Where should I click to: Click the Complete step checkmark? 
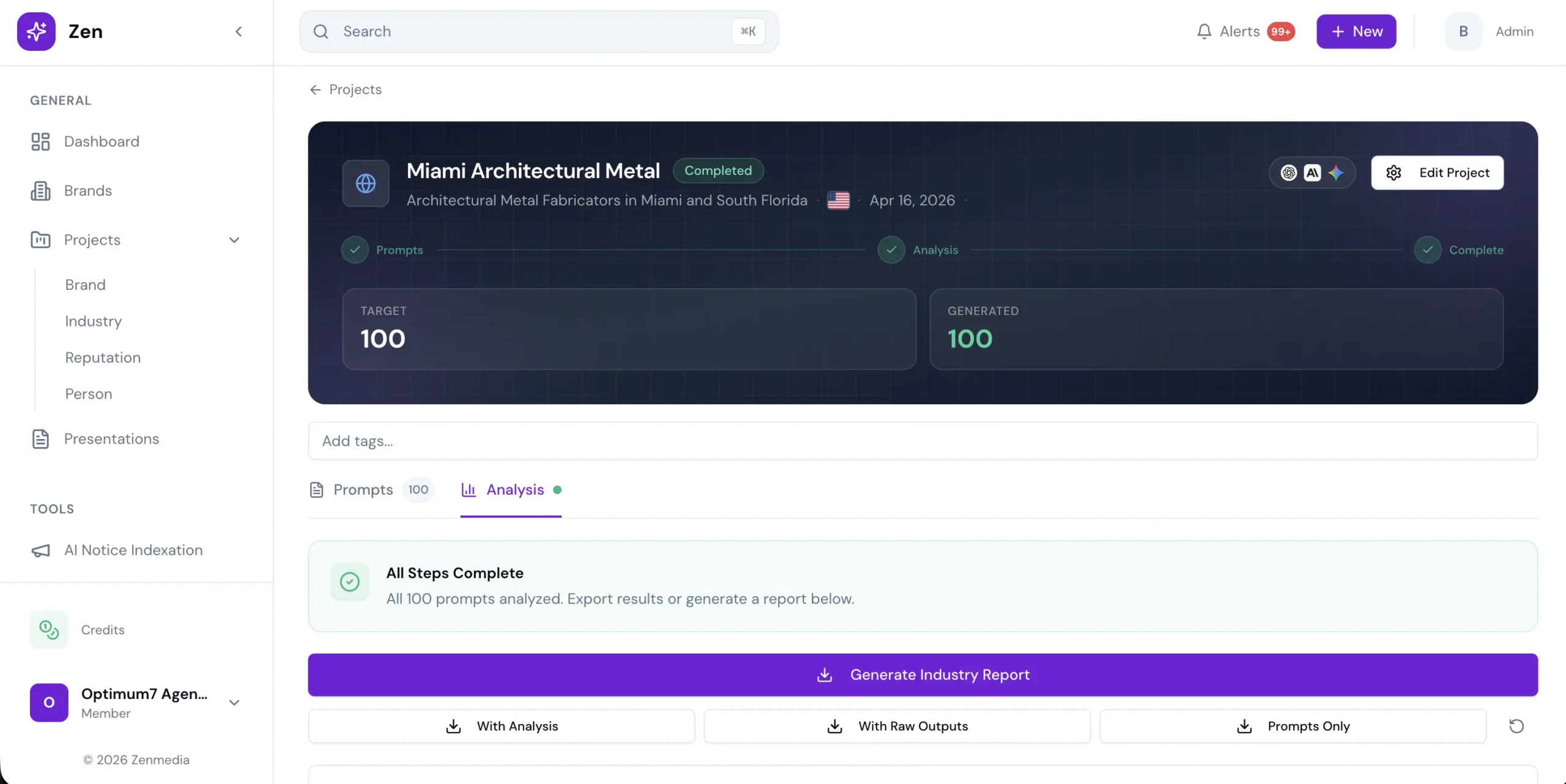click(x=1428, y=250)
